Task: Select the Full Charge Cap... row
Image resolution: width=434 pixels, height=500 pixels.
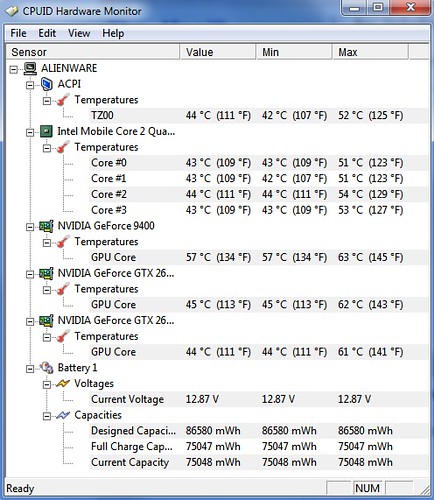Action: click(258, 447)
